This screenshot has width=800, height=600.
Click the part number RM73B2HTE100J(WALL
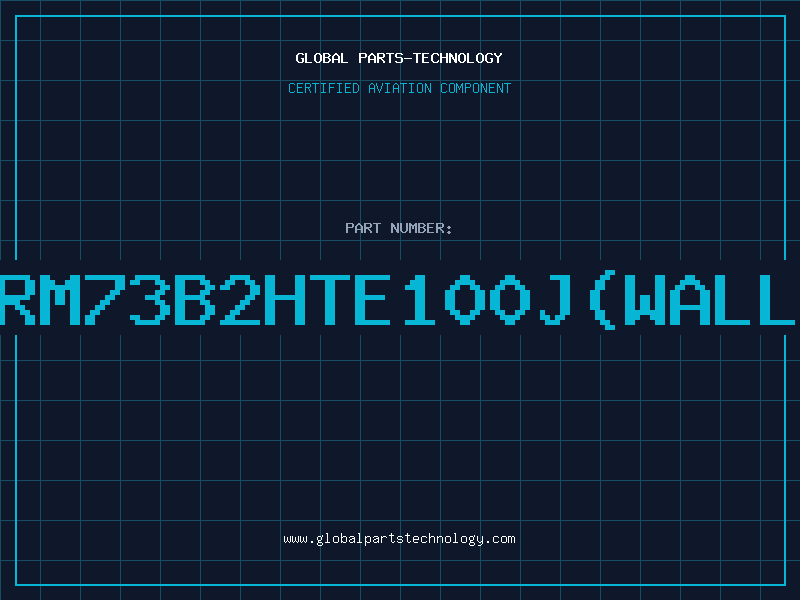398,301
